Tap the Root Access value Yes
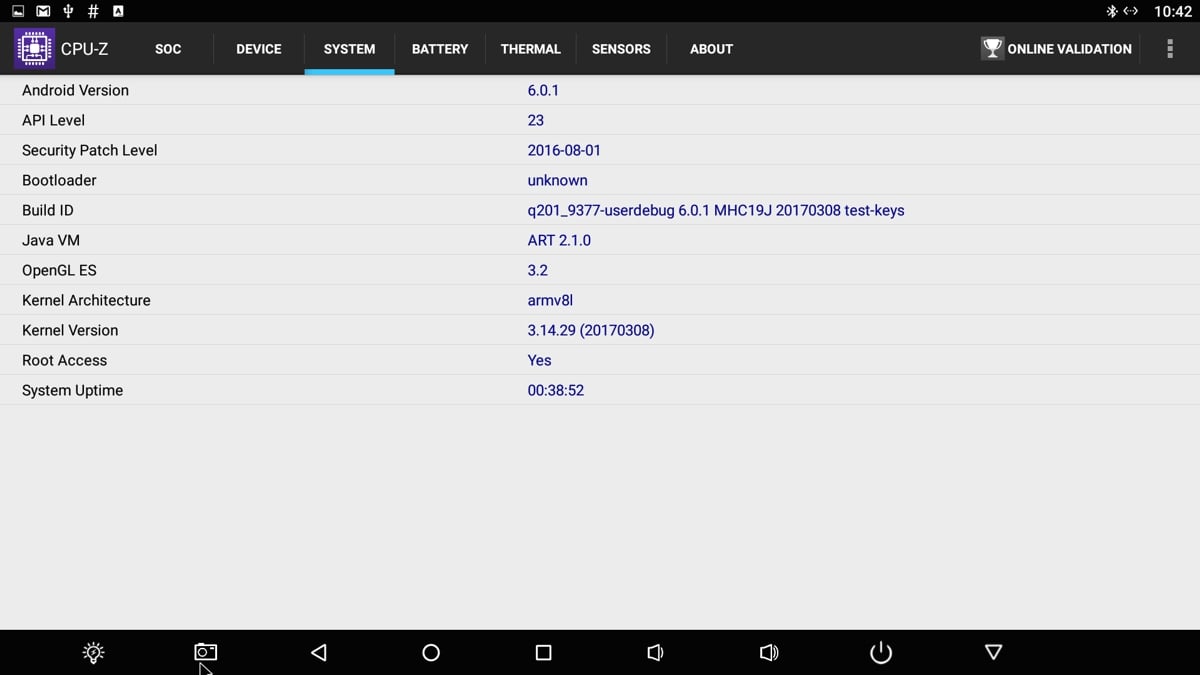Screen dimensions: 1200x675 tap(539, 360)
